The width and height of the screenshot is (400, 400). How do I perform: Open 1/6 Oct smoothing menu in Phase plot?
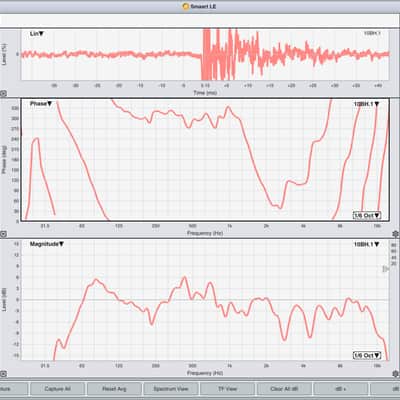tap(367, 215)
